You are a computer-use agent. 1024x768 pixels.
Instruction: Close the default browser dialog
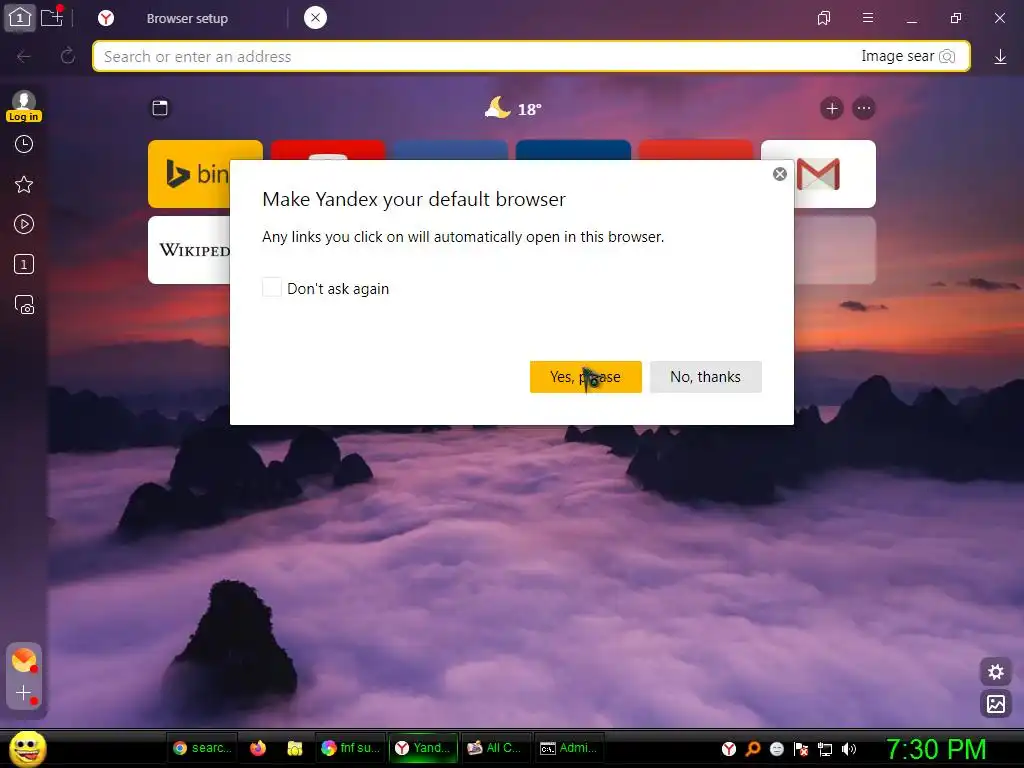point(780,174)
